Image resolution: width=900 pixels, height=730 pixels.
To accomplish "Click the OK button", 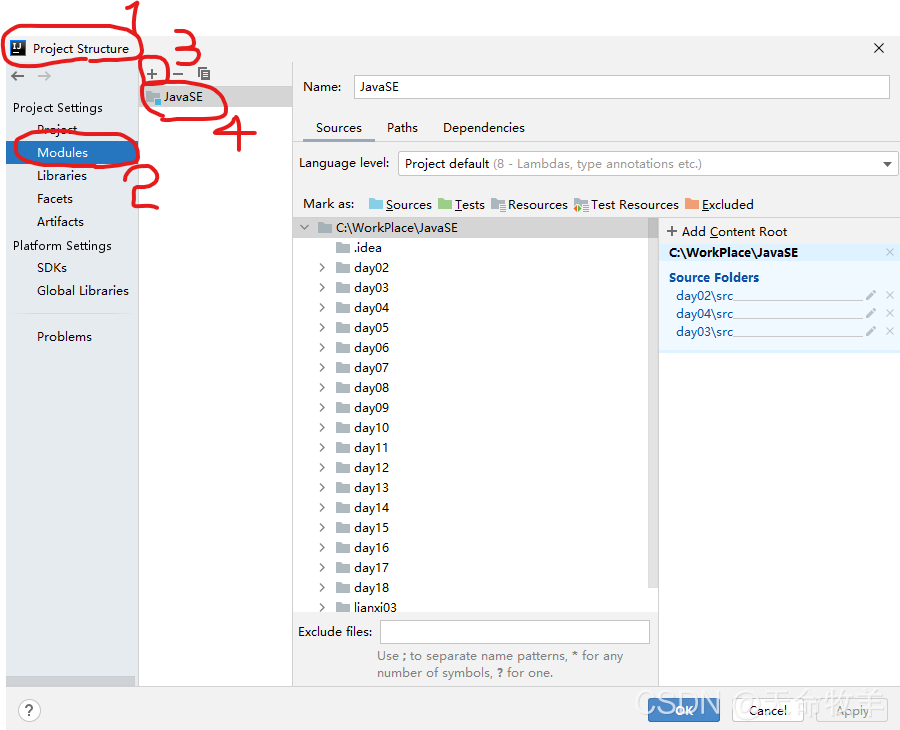I will (x=684, y=710).
